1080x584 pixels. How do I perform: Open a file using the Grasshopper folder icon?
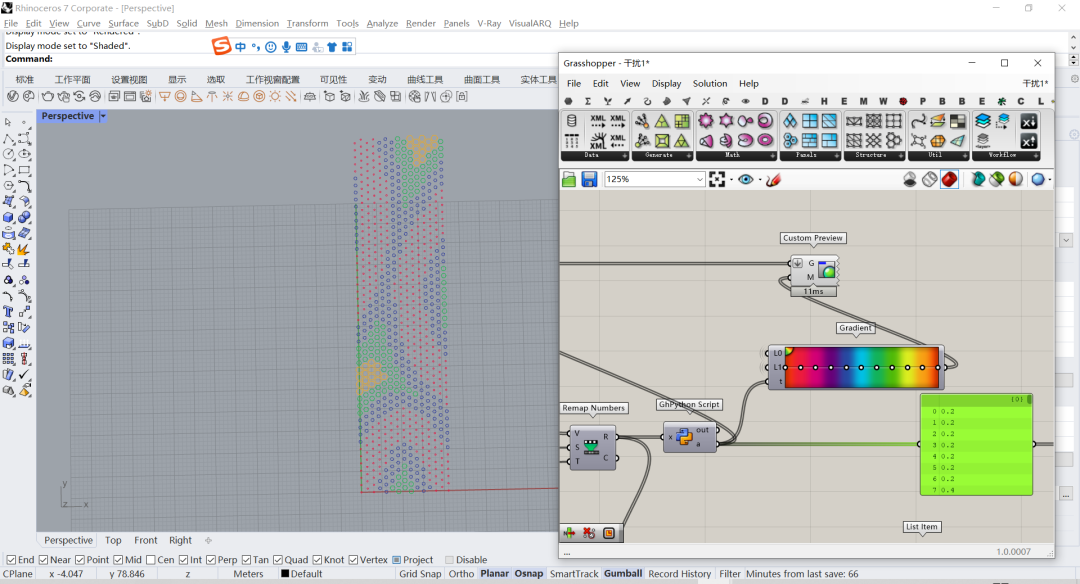point(569,179)
